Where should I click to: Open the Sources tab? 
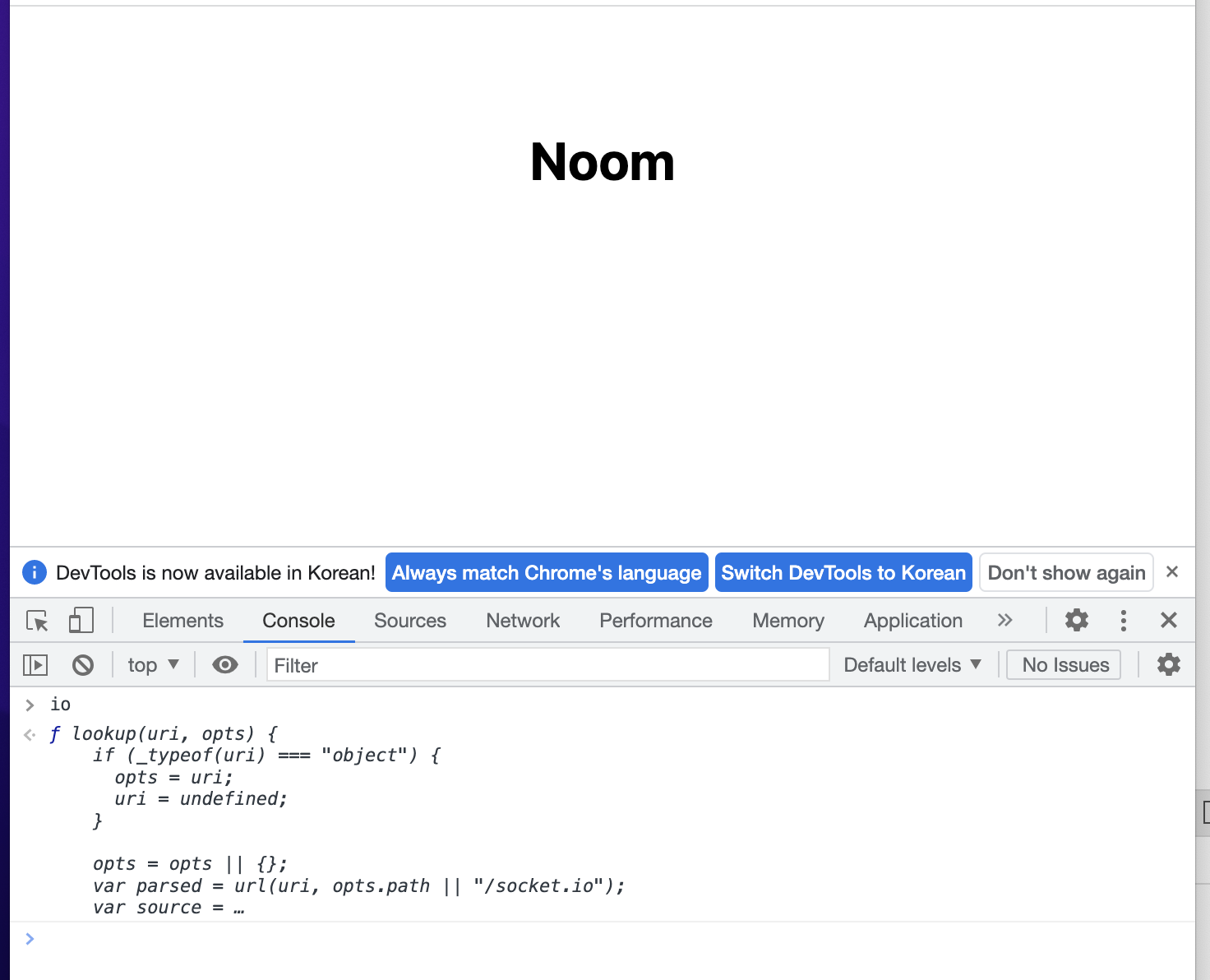click(410, 621)
